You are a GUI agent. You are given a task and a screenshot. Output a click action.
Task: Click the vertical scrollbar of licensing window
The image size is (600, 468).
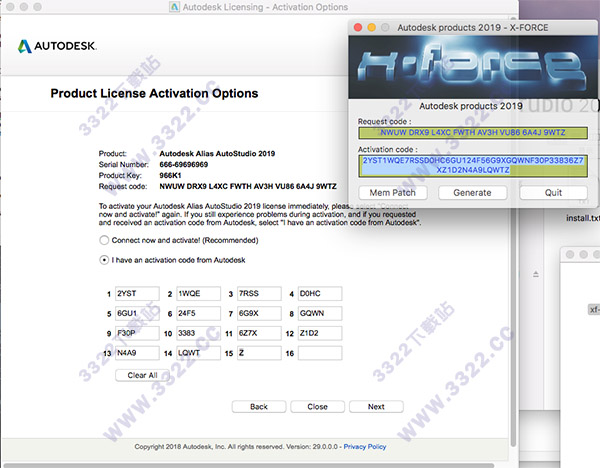[x=514, y=232]
